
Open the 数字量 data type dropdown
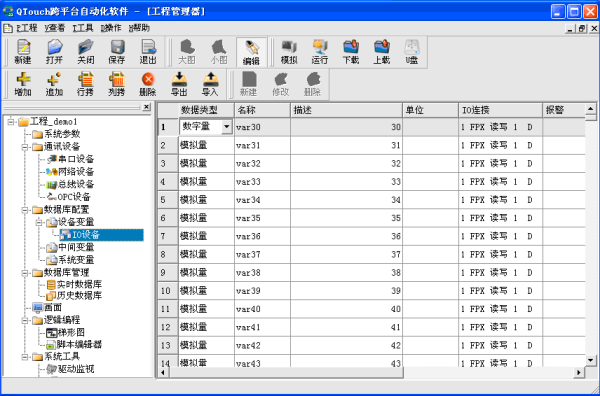pos(227,127)
